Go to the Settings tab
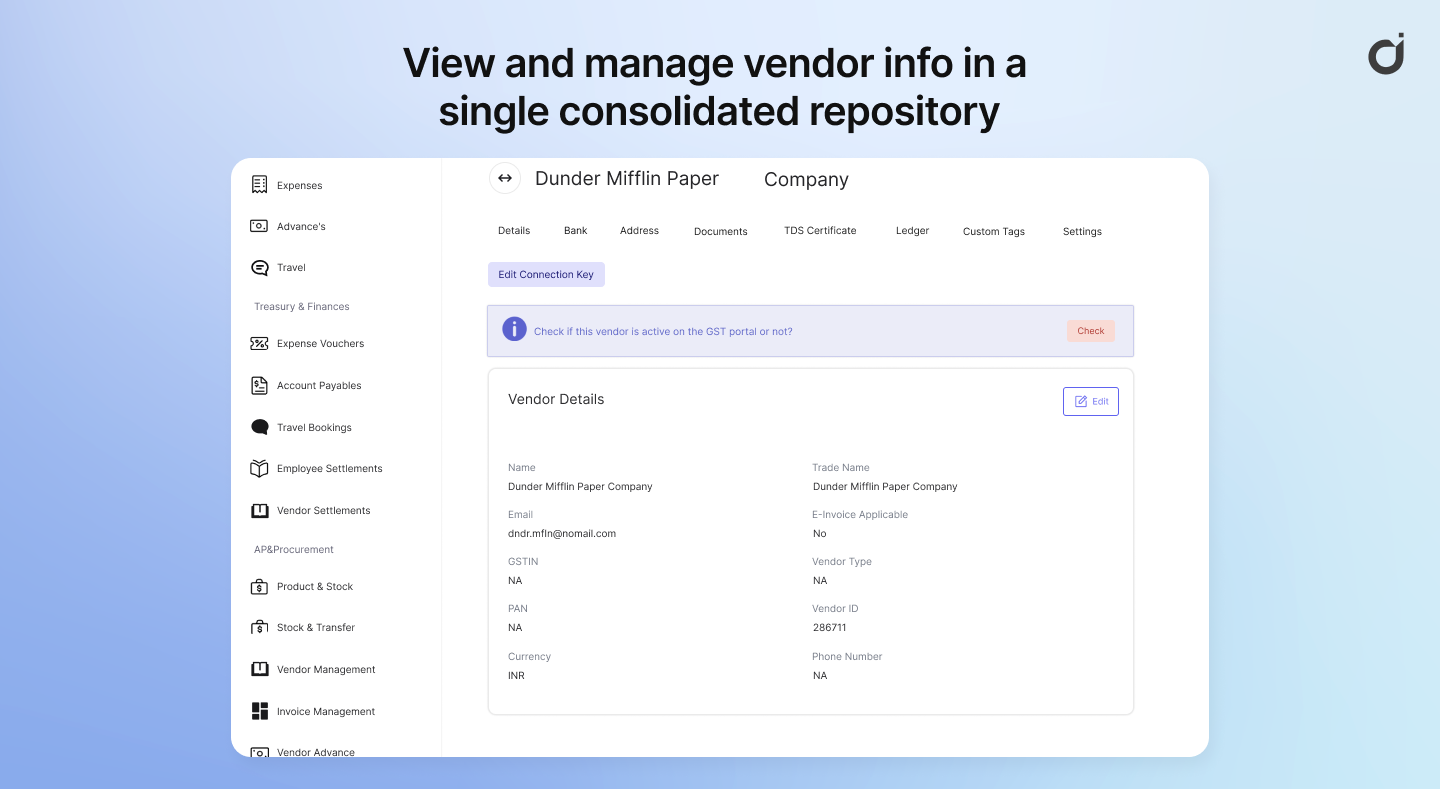 pyautogui.click(x=1082, y=231)
